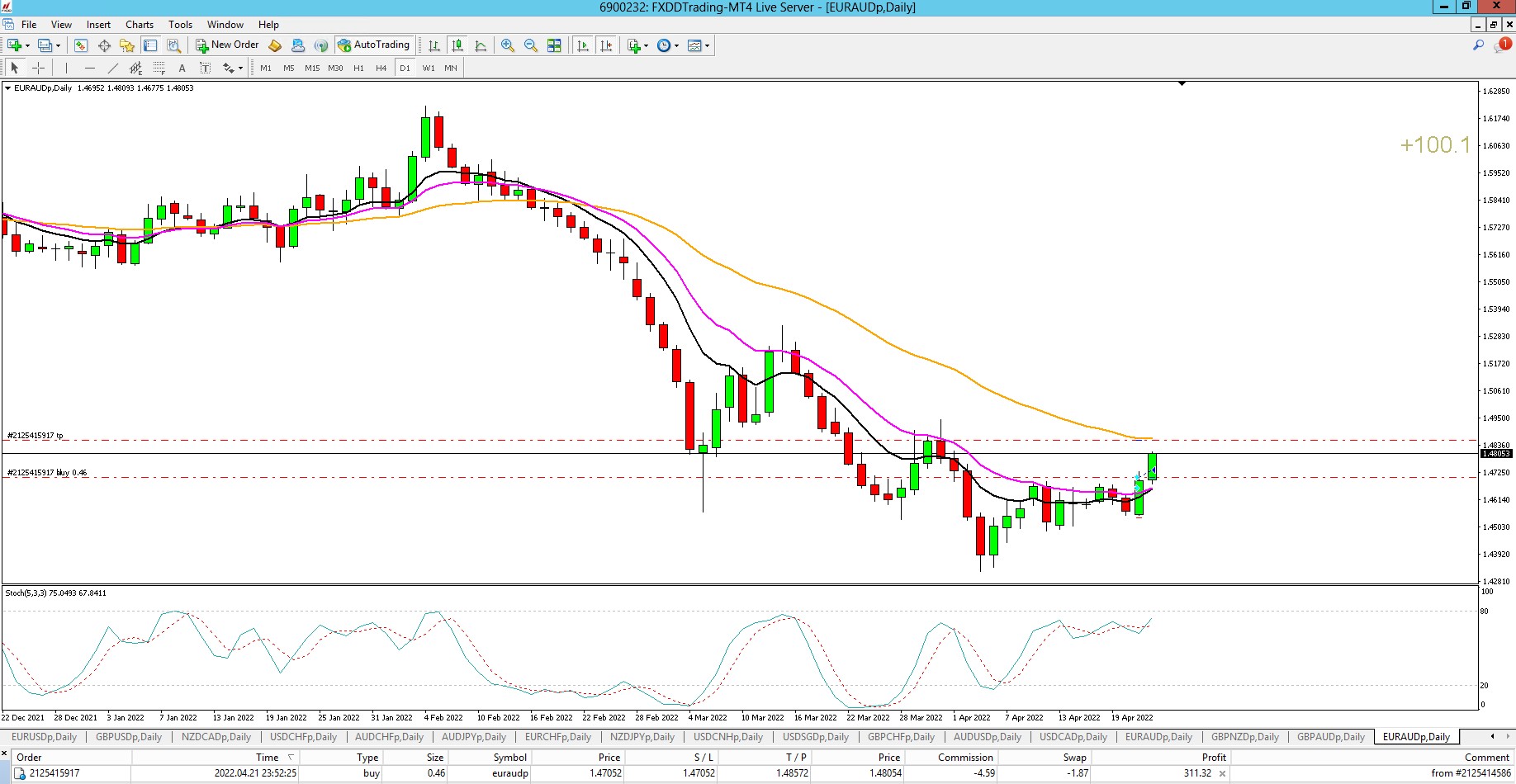Click the tile windows icon
The image size is (1516, 784).
554,45
